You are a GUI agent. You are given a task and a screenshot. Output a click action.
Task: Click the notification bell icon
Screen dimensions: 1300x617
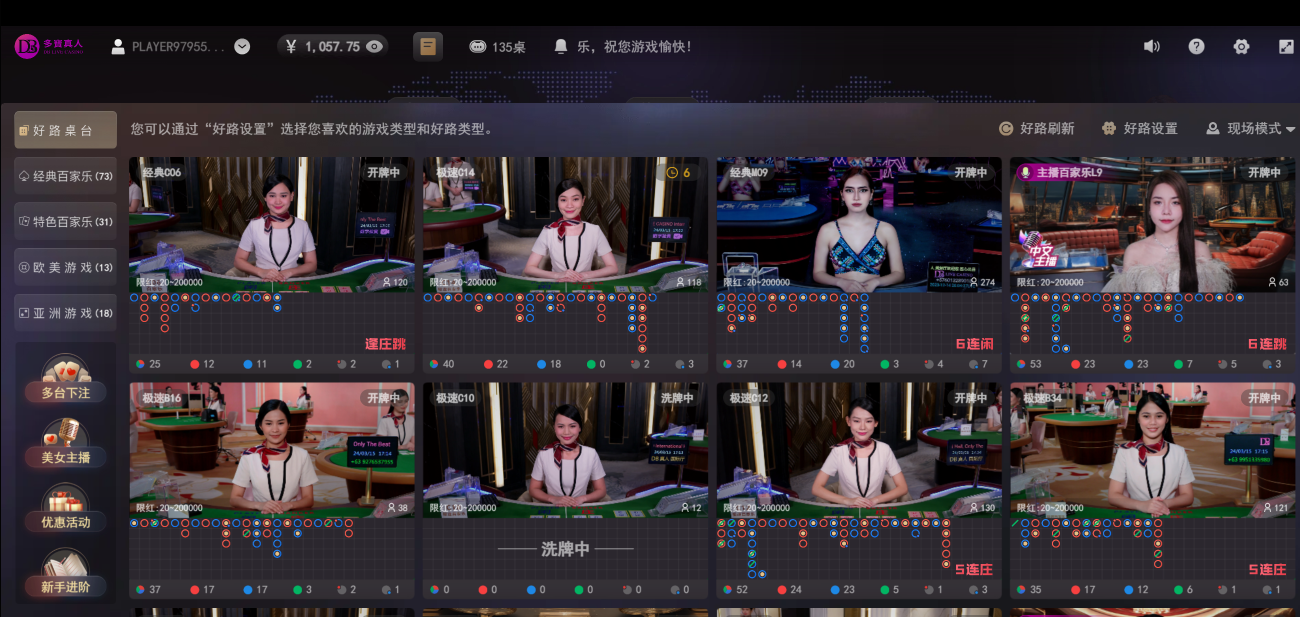pos(561,46)
